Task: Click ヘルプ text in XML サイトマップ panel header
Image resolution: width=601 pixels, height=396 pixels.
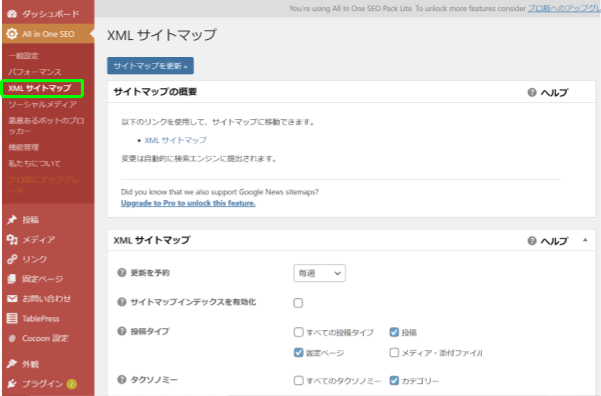Action: (554, 241)
